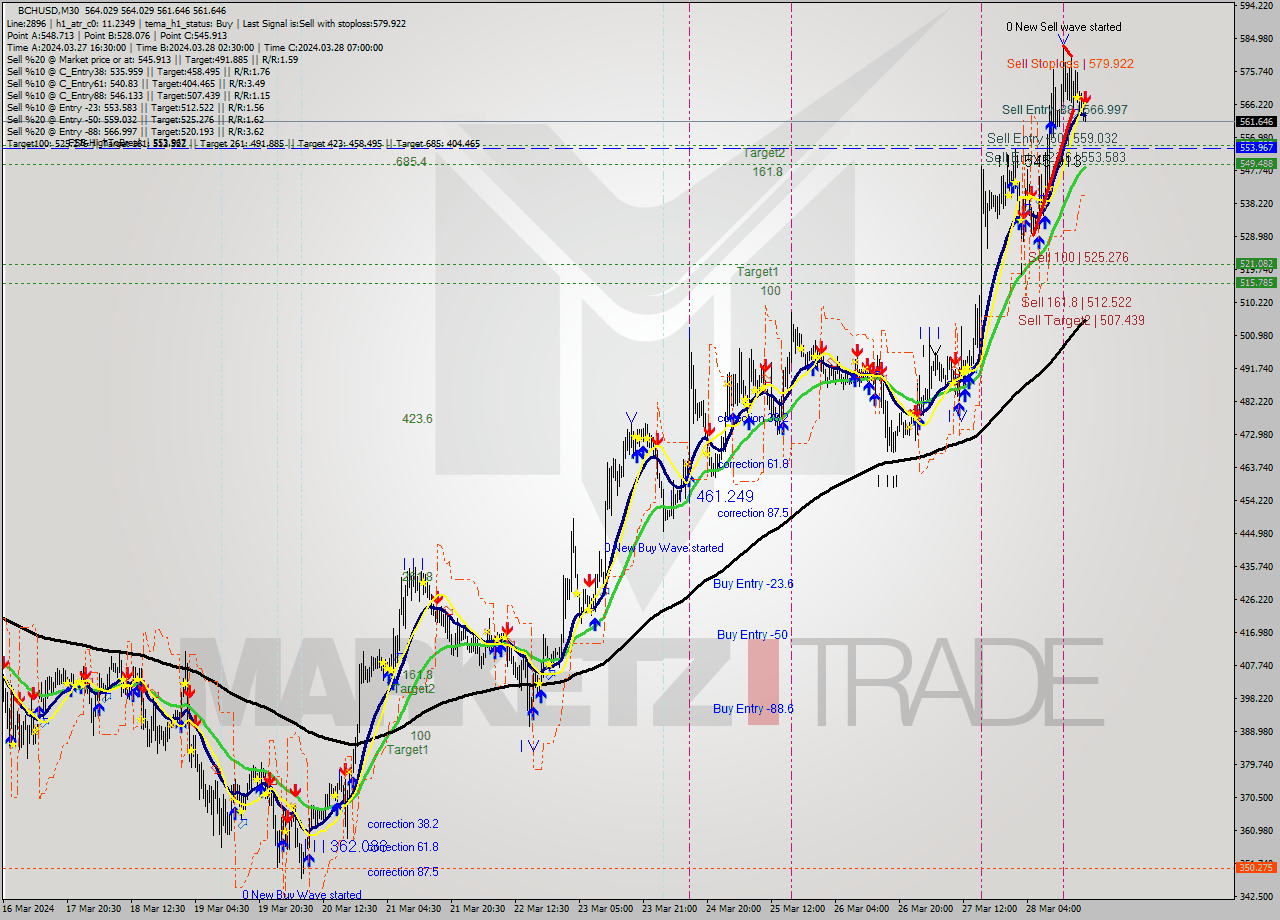This screenshot has height=920, width=1280.
Task: Click the 342.500 price axis label
Action: tap(1257, 896)
